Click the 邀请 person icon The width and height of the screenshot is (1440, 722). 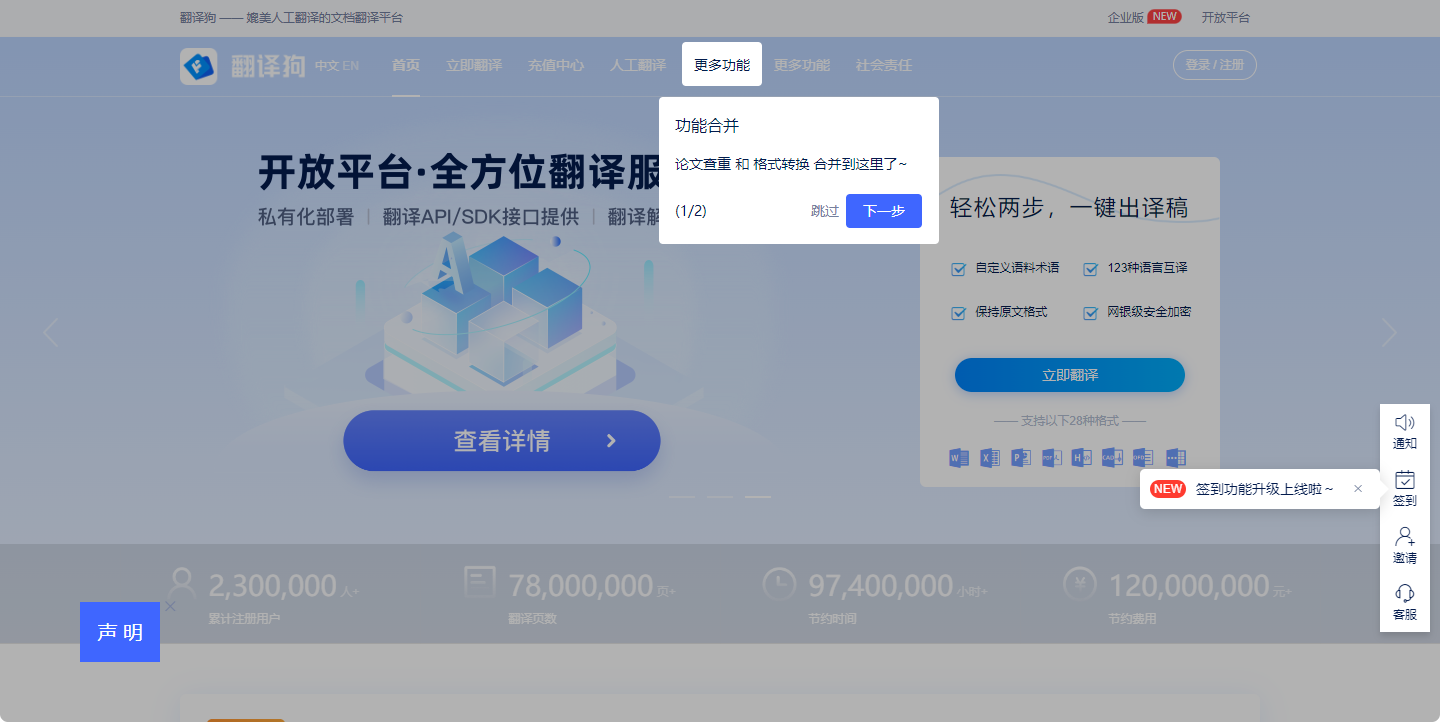1405,537
